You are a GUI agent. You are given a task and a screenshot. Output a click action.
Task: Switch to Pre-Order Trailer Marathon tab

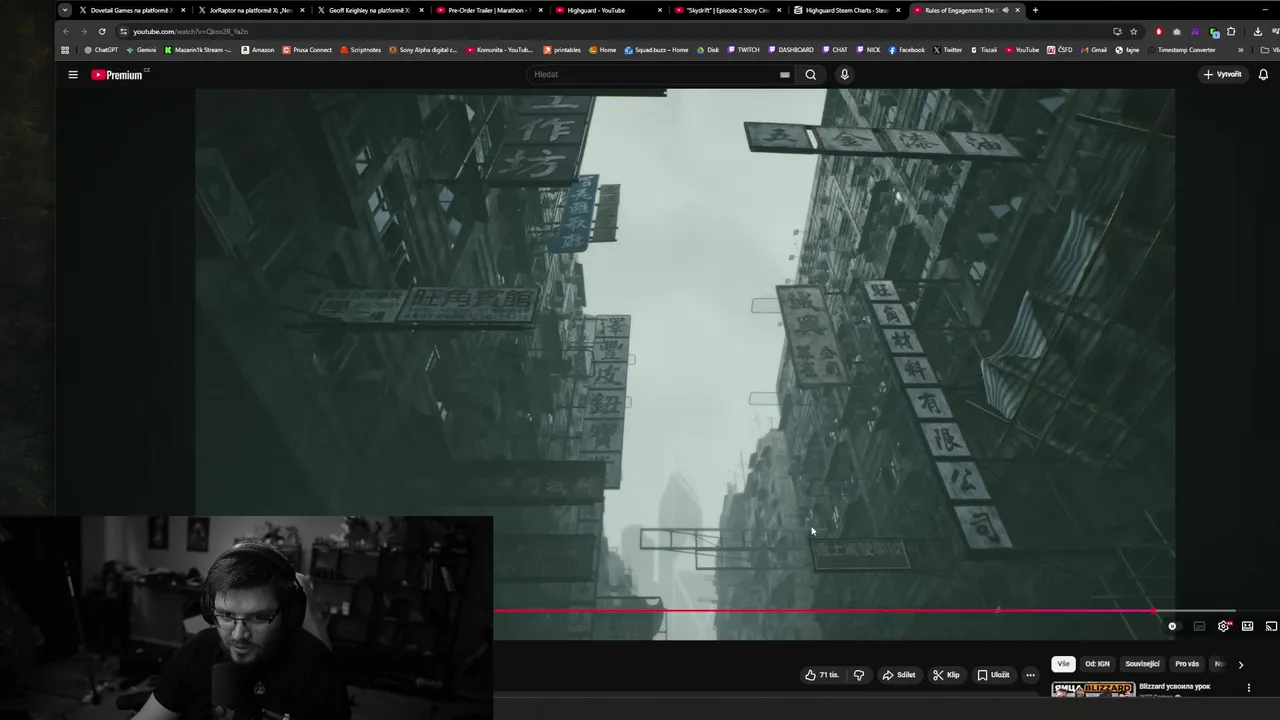tap(488, 10)
